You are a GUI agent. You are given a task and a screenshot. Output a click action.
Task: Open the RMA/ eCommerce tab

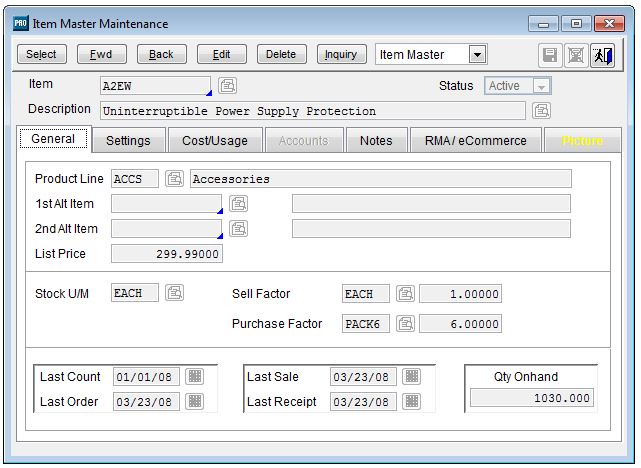pos(475,141)
